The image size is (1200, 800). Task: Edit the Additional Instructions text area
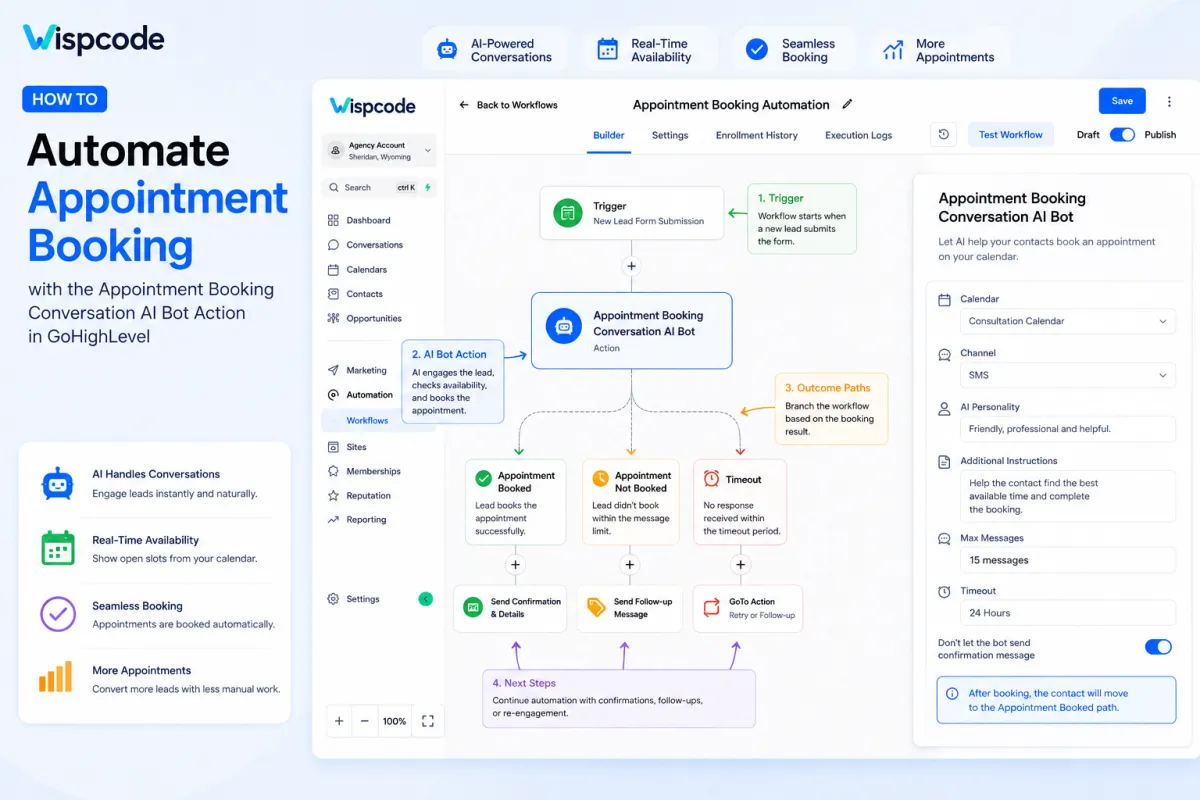click(1067, 496)
